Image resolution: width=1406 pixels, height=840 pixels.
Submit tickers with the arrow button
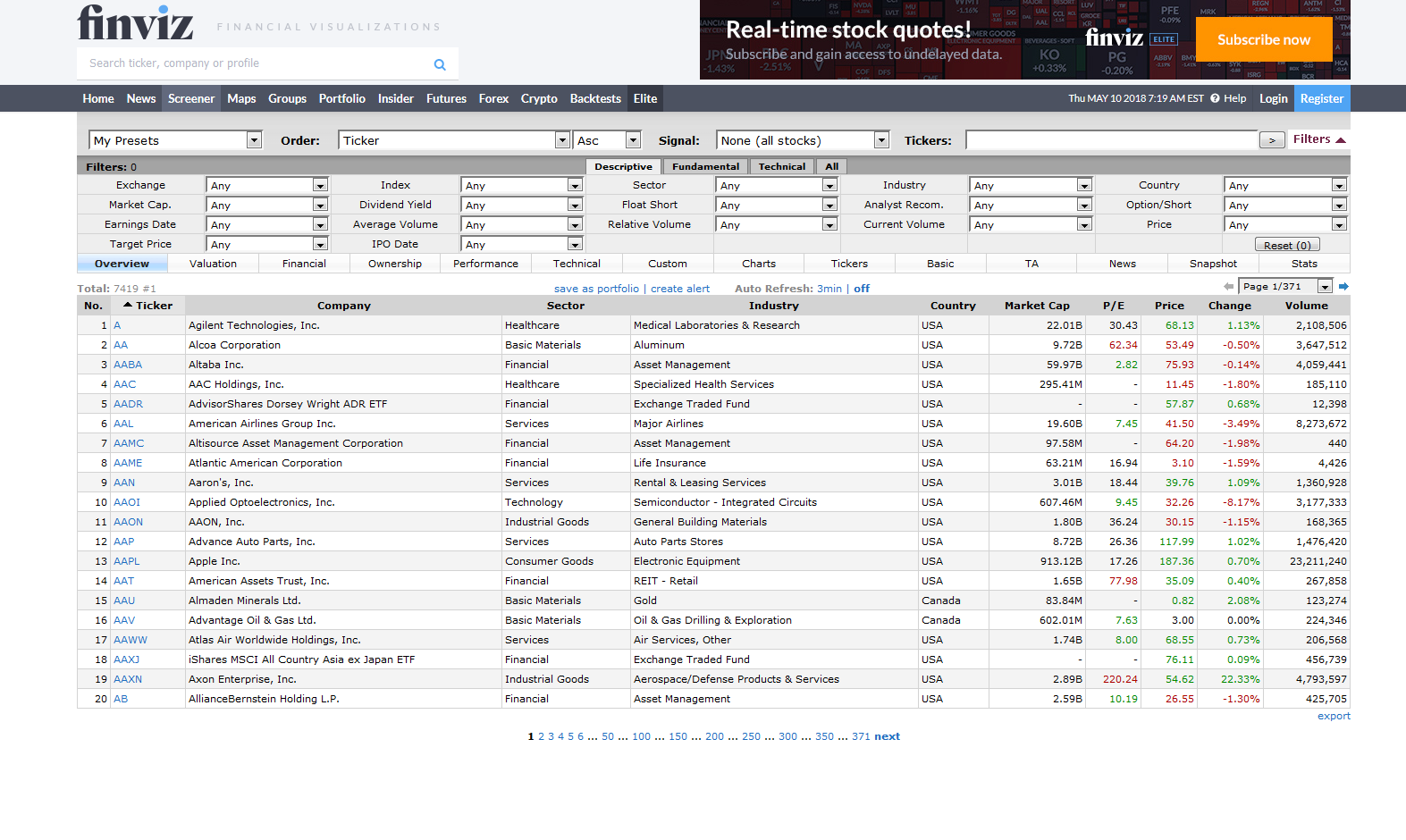coord(1272,140)
